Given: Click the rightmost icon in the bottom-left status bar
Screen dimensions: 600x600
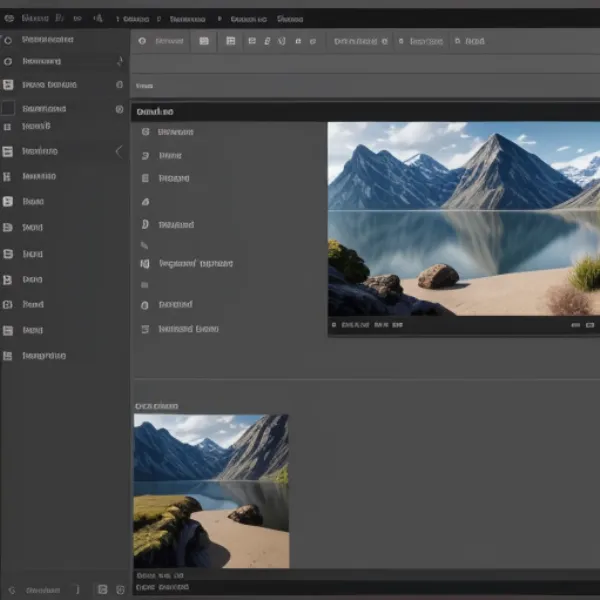Looking at the screenshot, I should pyautogui.click(x=120, y=590).
